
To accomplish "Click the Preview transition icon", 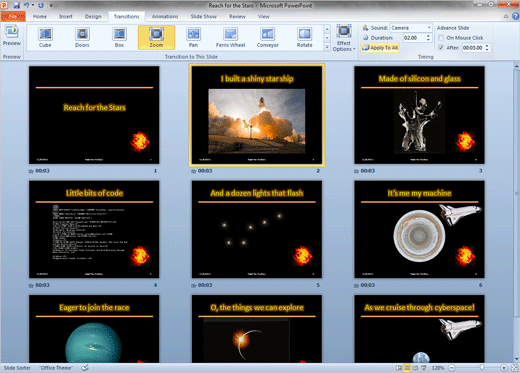I will (12, 35).
